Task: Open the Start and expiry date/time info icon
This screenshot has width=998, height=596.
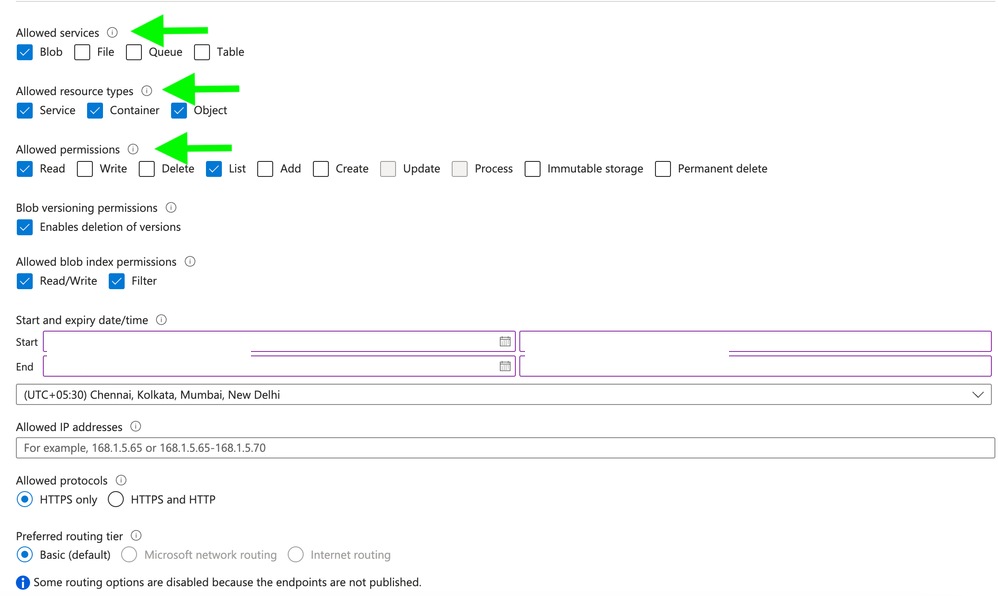Action: 162,320
